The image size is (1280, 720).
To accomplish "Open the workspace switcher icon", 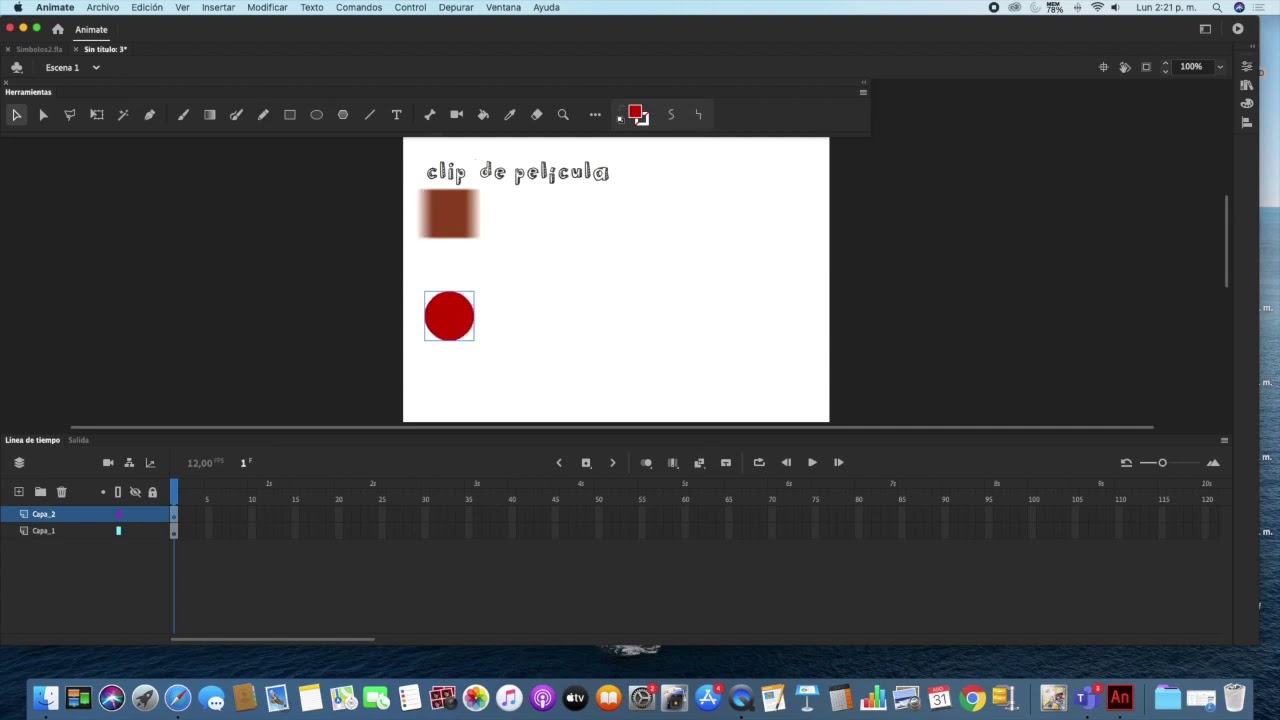I will (1205, 29).
